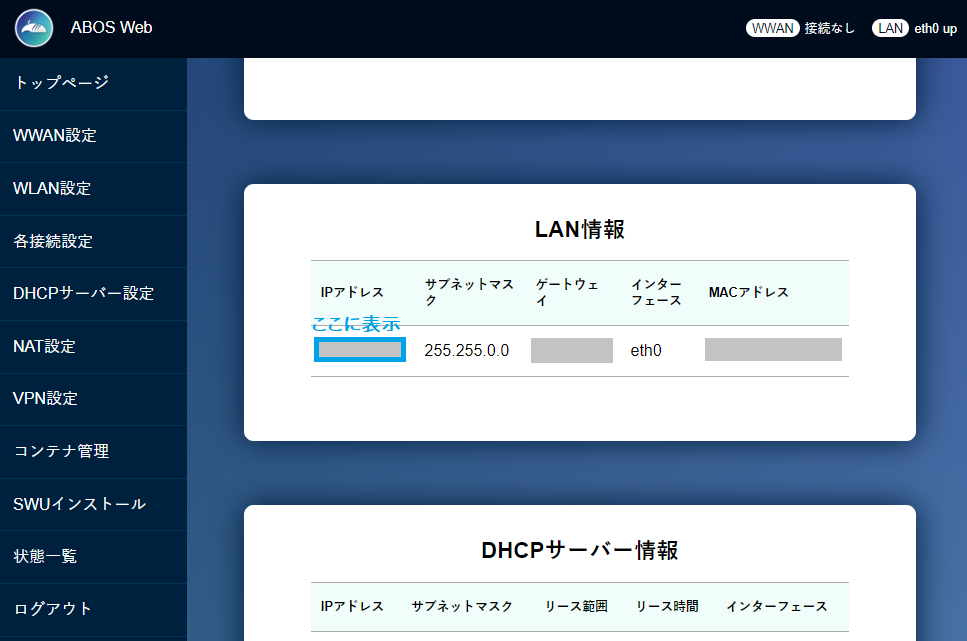The height and width of the screenshot is (641, 967).
Task: Click the ABOS Web logo icon
Action: click(34, 28)
